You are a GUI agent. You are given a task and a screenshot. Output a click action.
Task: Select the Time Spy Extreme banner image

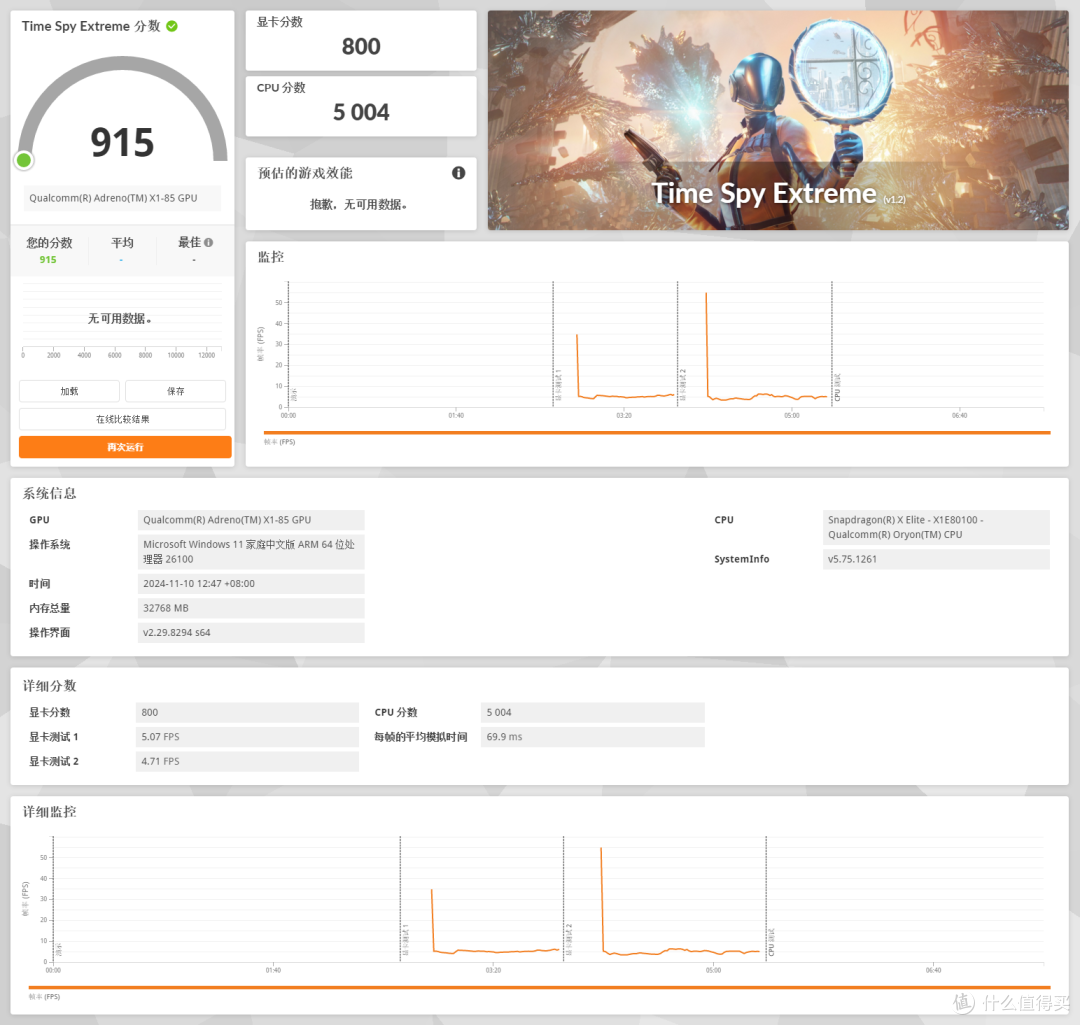pos(778,120)
